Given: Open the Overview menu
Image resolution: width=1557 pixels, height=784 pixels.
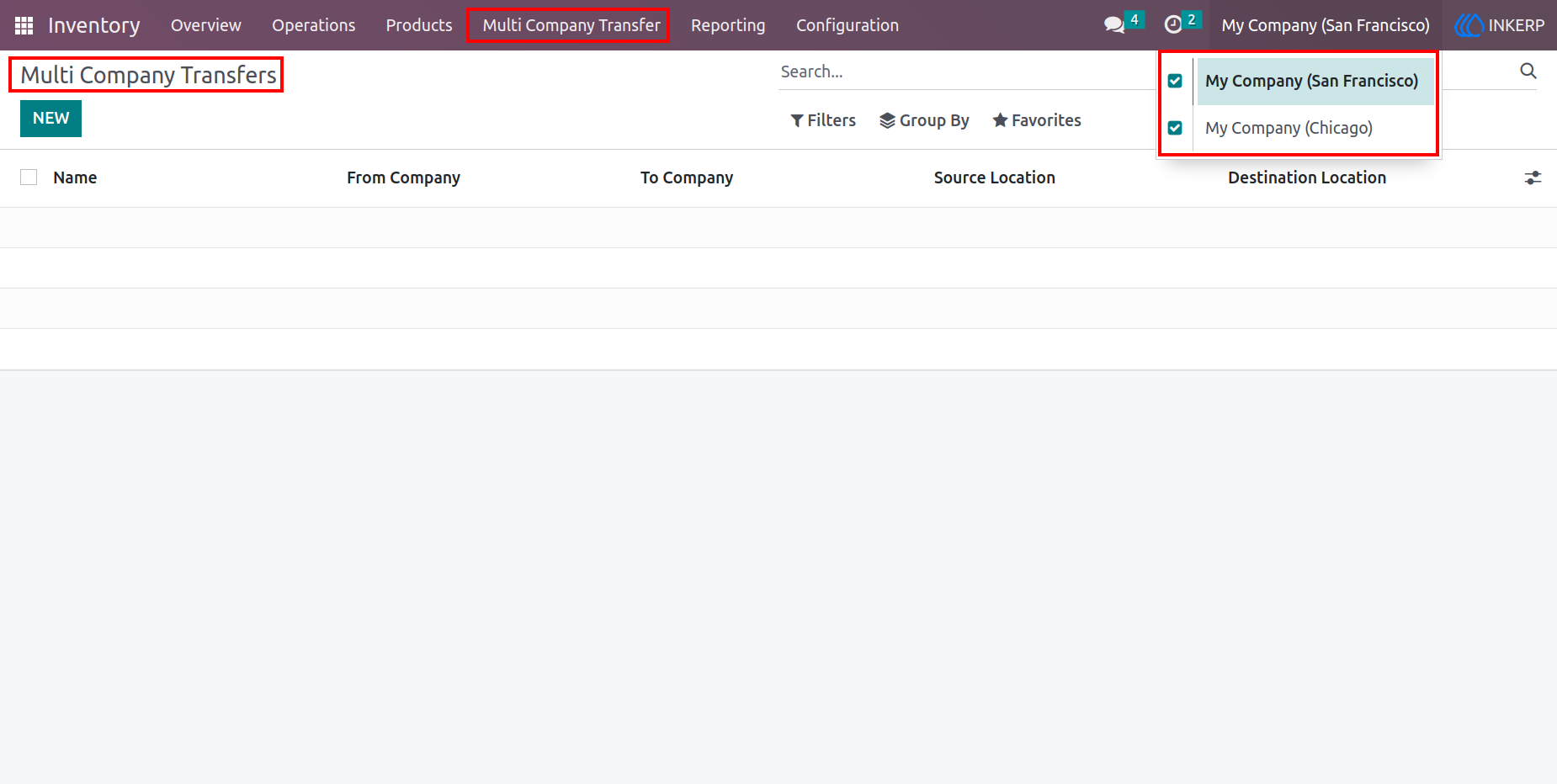Looking at the screenshot, I should tap(206, 25).
